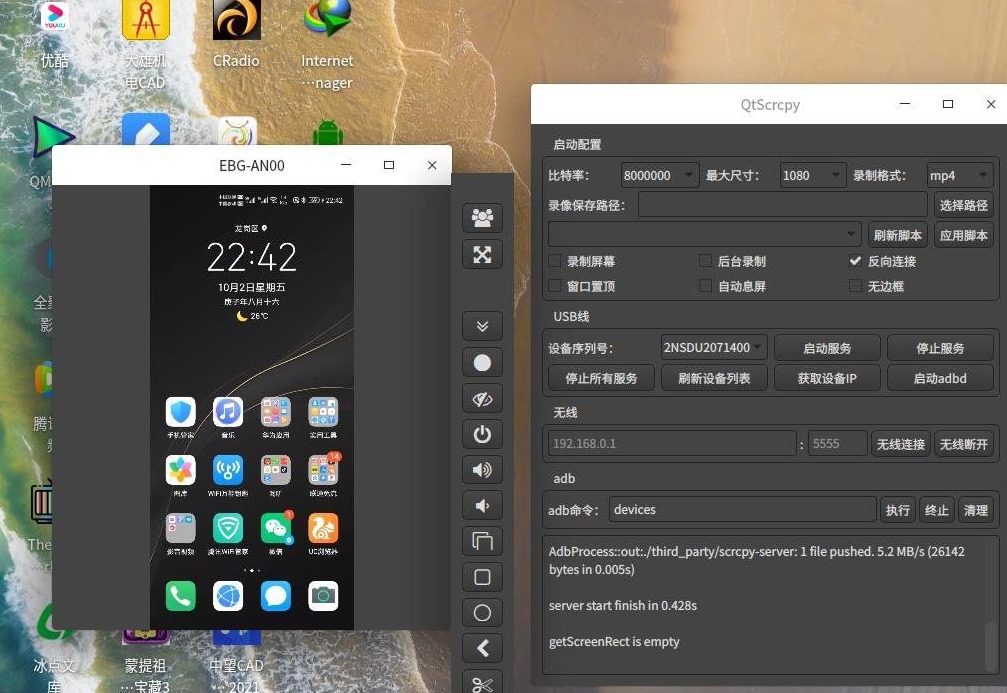Uncheck the 反向连接 checkbox
The height and width of the screenshot is (693, 1007).
click(855, 261)
